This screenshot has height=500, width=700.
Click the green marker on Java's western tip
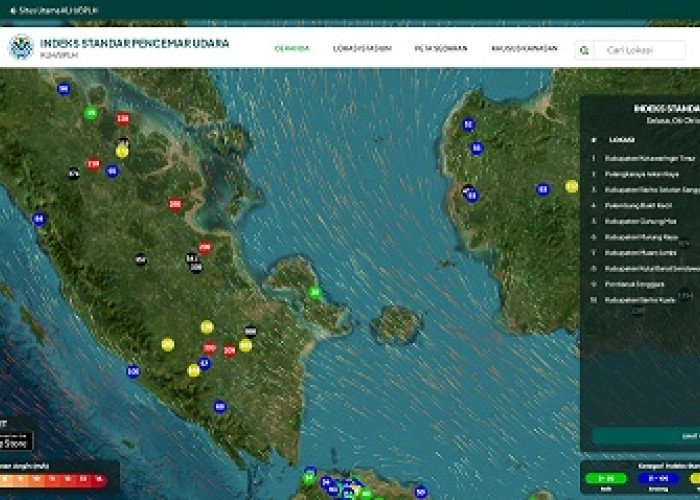coord(309,479)
